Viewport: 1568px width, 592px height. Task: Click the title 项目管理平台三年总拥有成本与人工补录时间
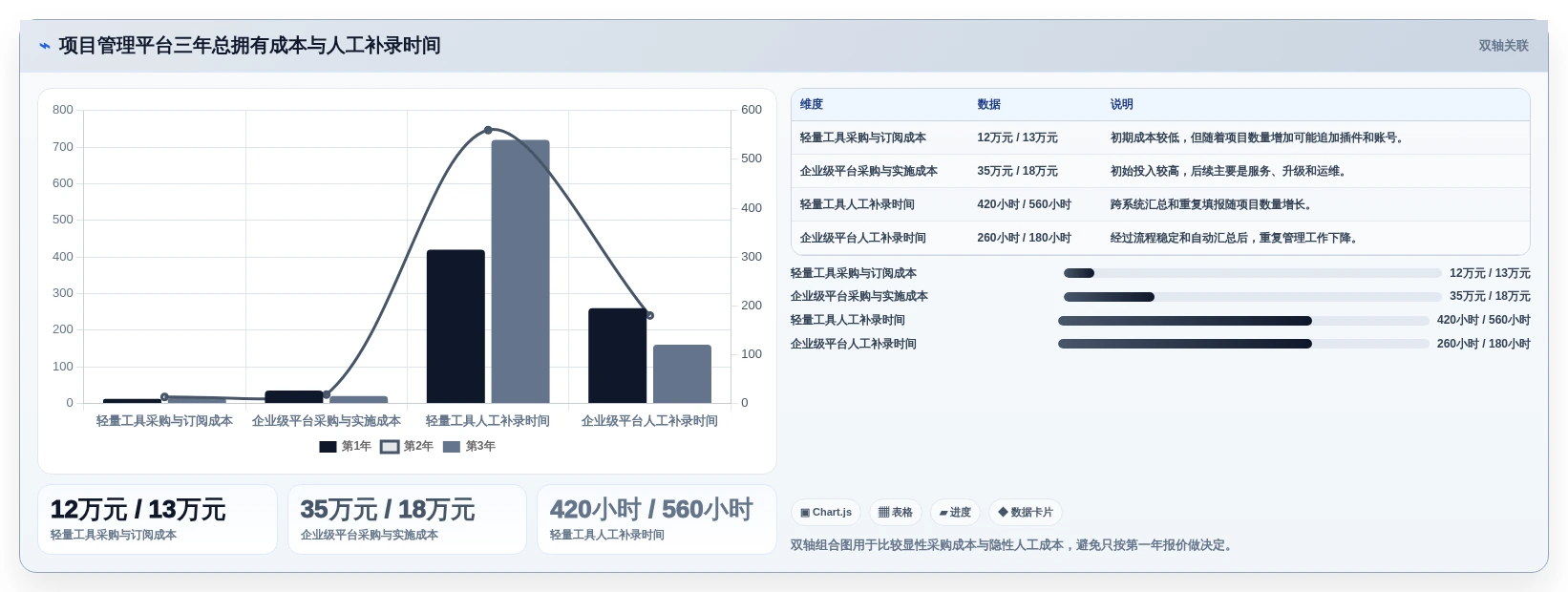249,46
